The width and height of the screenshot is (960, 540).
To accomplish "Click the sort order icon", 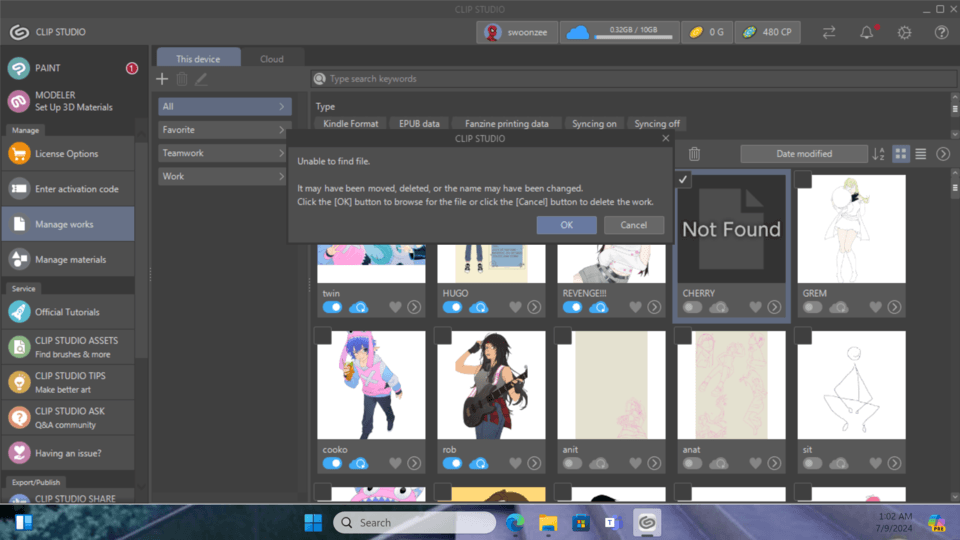I will point(878,154).
